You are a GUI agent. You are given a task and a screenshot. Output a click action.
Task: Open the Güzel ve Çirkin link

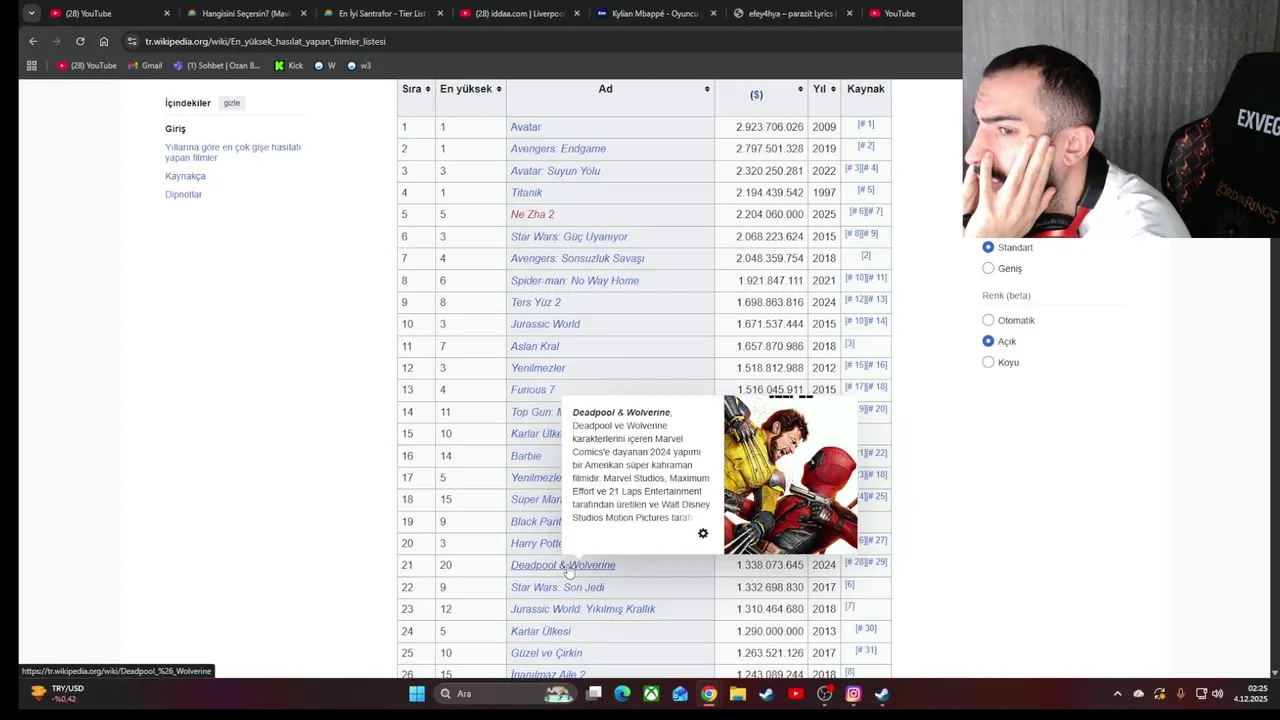pyautogui.click(x=546, y=653)
